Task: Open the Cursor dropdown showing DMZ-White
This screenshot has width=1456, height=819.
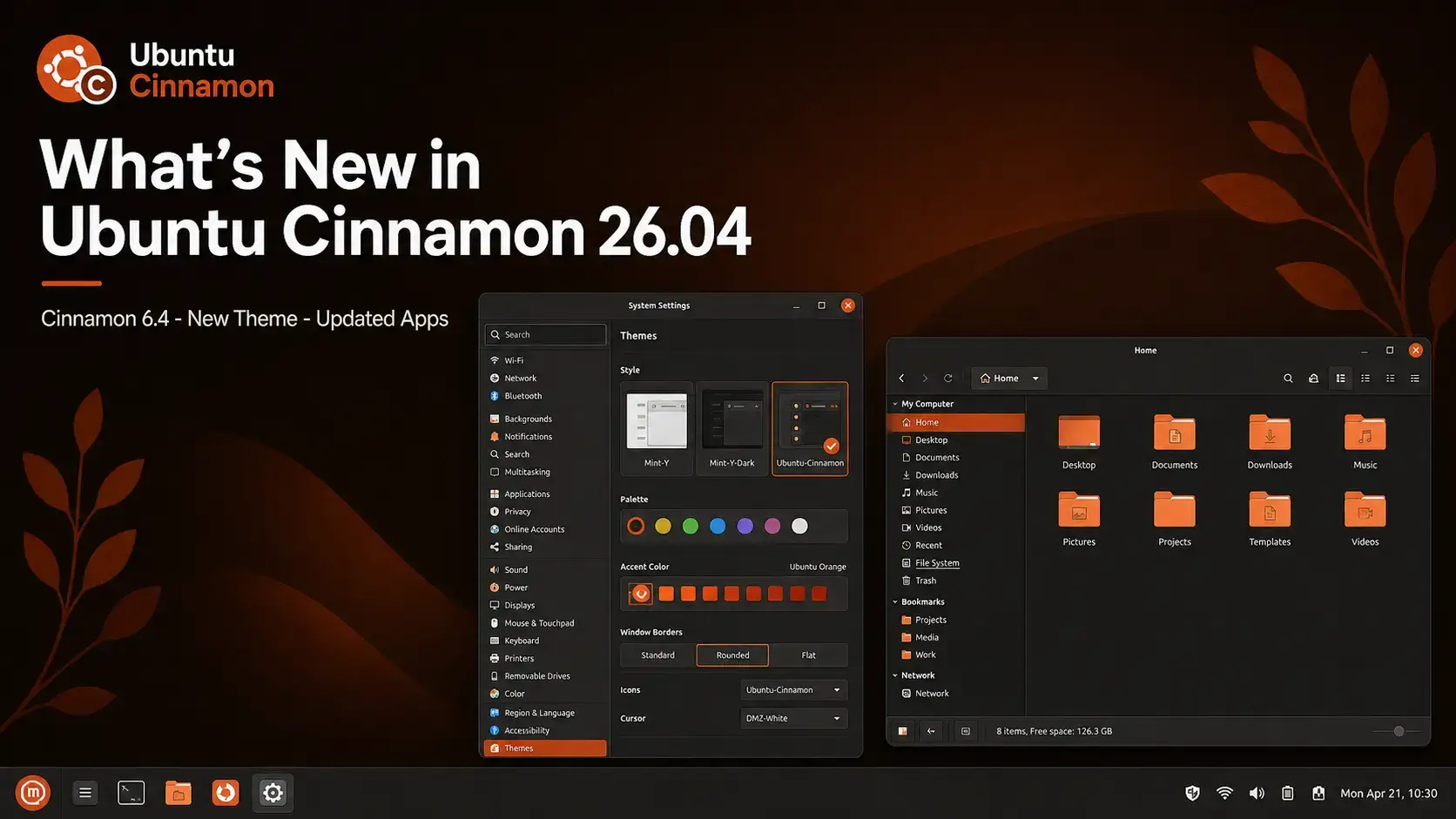Action: tap(793, 719)
